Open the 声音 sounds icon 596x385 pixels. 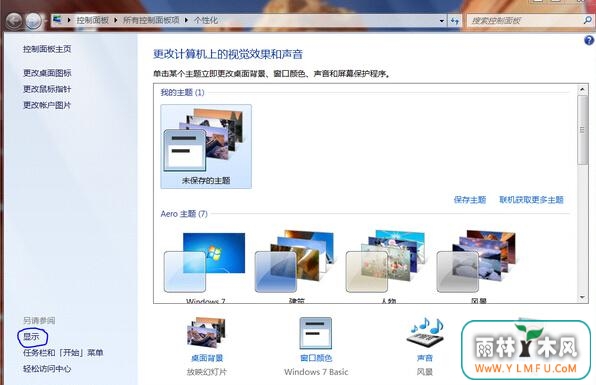(425, 332)
